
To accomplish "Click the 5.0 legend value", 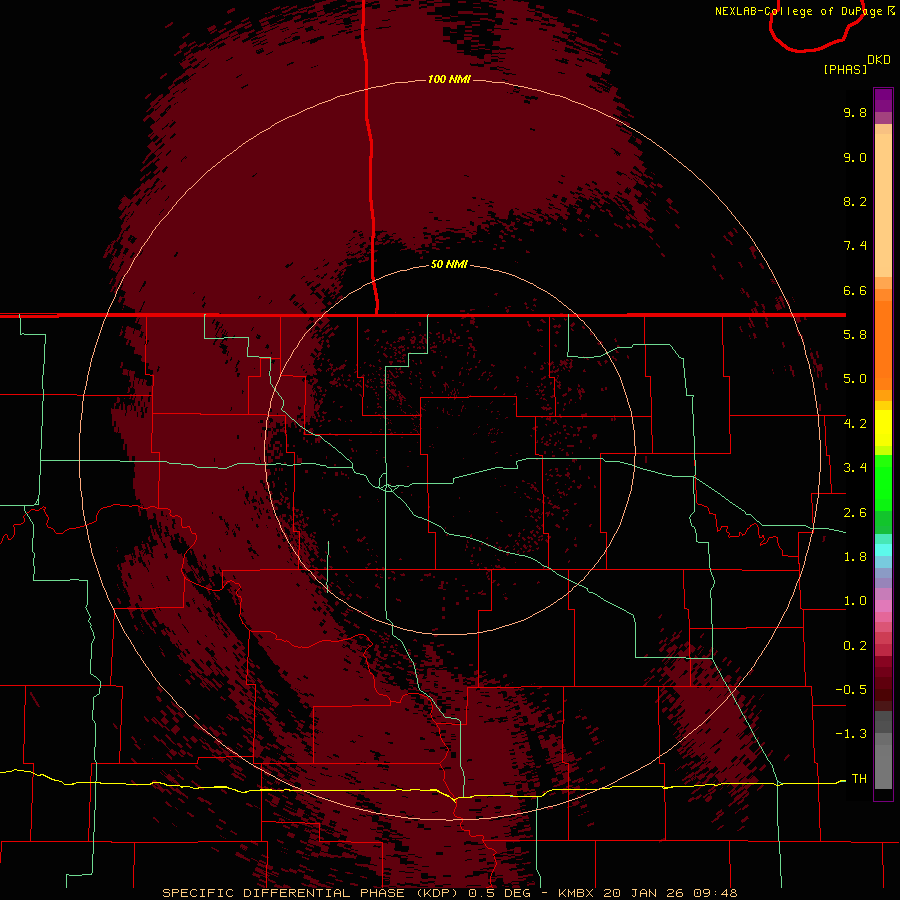I will click(x=855, y=379).
